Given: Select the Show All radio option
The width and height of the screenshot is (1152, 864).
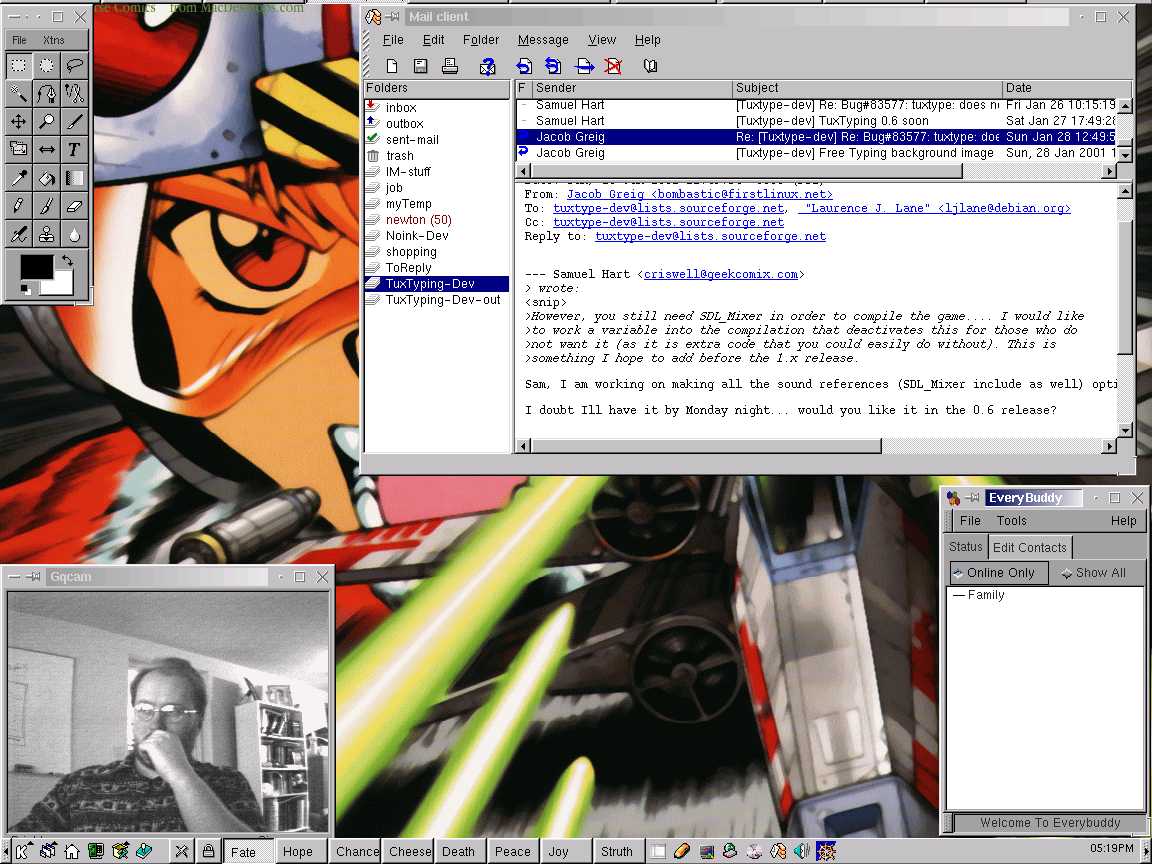Looking at the screenshot, I should click(1094, 572).
